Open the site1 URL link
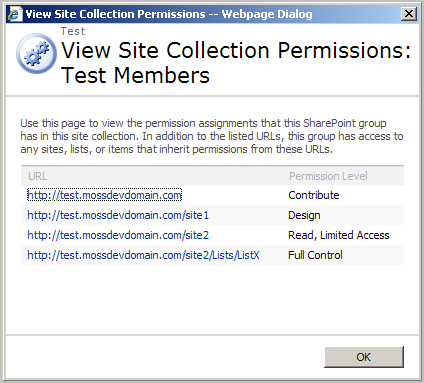The width and height of the screenshot is (424, 383). [x=118, y=215]
